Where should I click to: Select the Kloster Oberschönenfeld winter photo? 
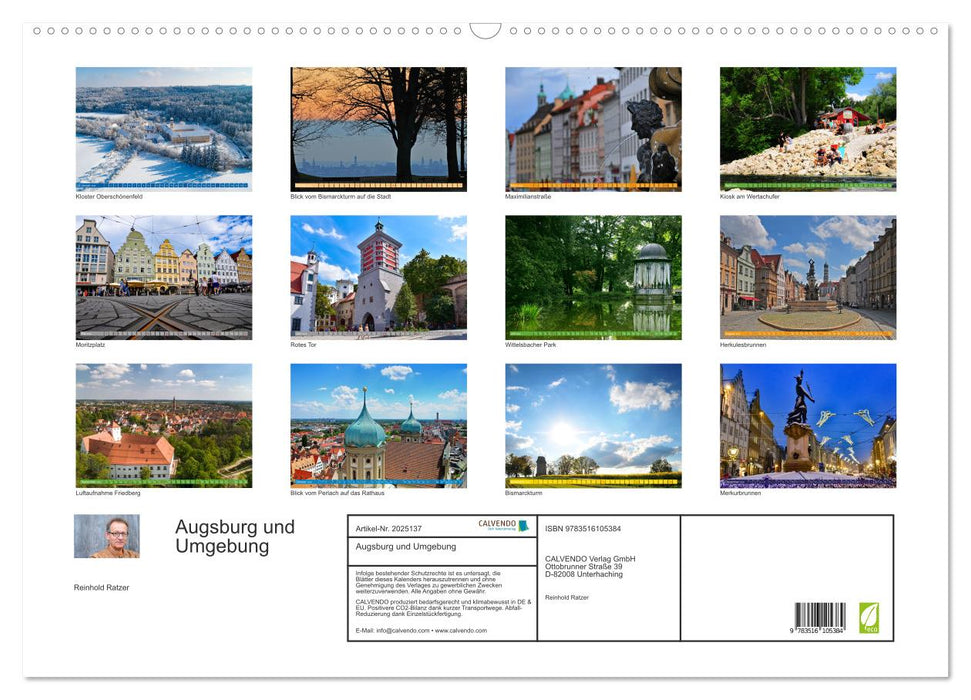point(164,128)
